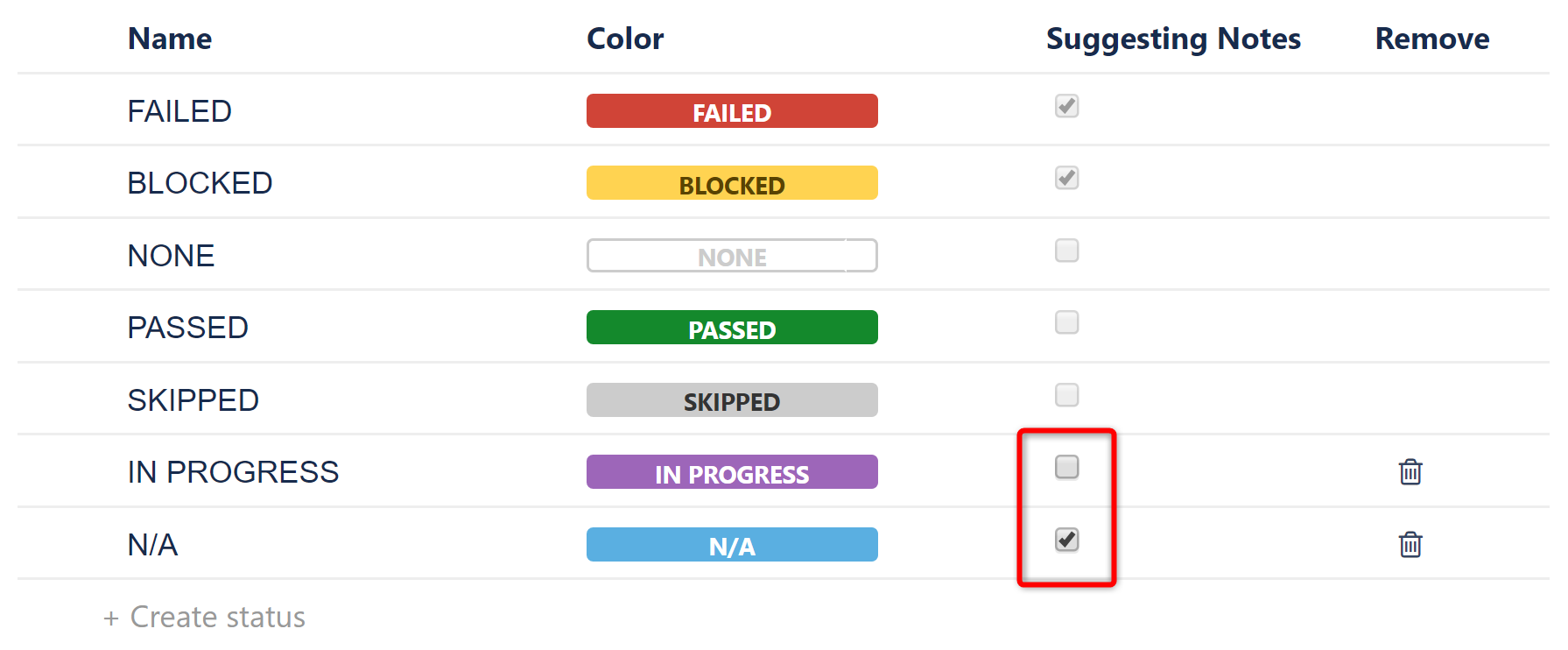This screenshot has height=650, width=1568.
Task: Click the blue N/A color badge
Action: [732, 544]
